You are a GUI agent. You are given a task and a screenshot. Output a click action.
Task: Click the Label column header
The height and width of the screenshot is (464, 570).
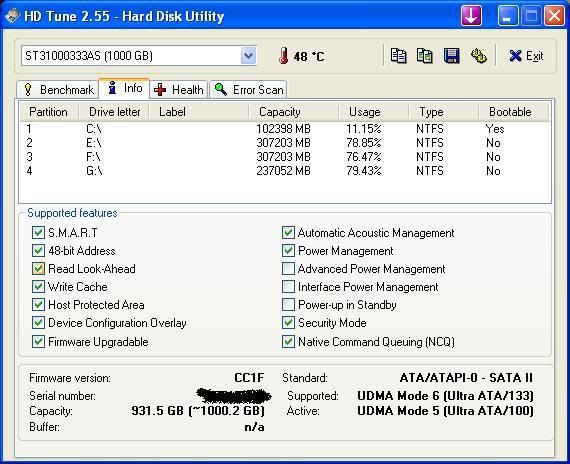click(199, 112)
